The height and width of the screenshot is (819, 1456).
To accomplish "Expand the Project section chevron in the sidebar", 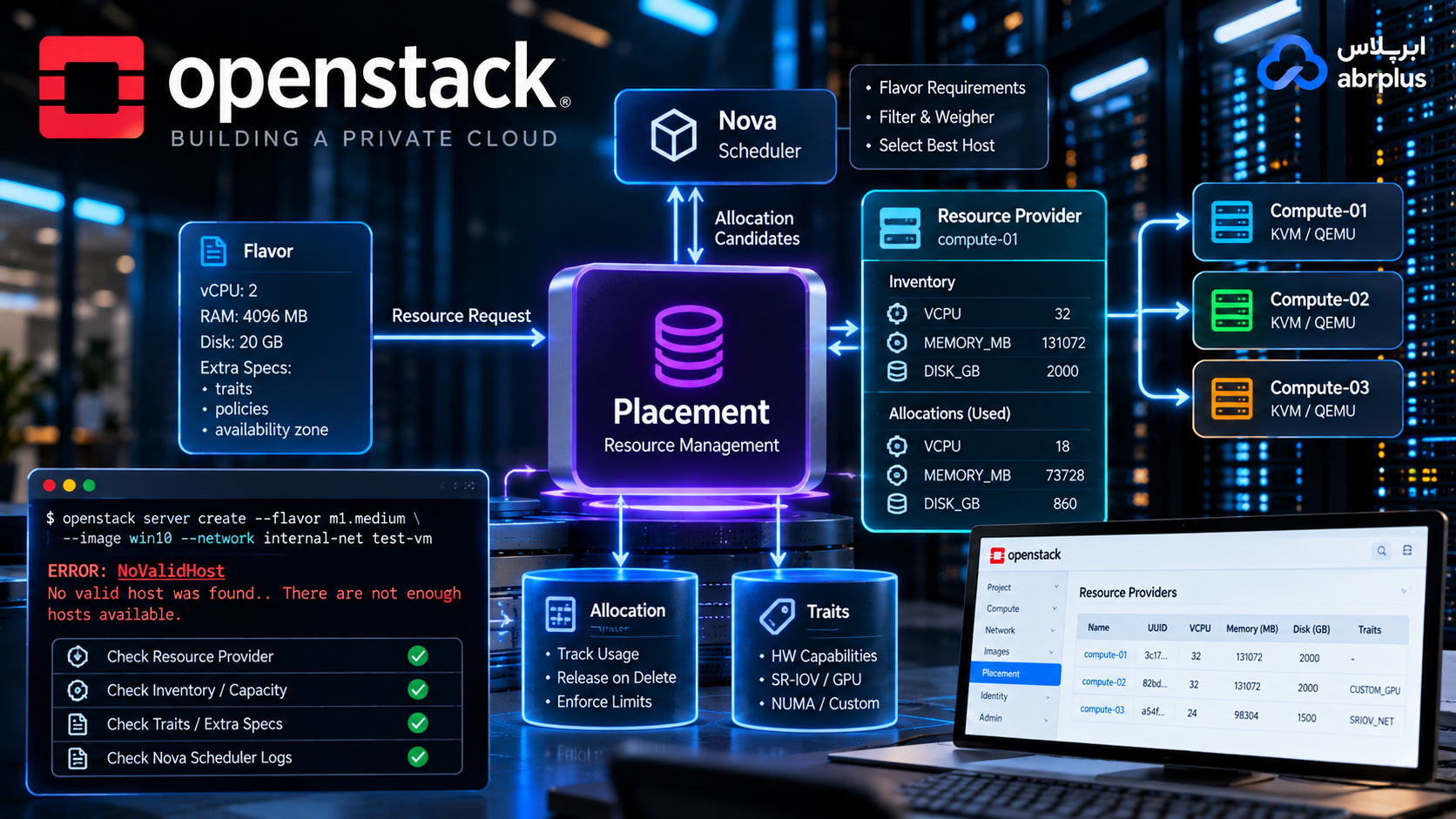I will [1056, 587].
